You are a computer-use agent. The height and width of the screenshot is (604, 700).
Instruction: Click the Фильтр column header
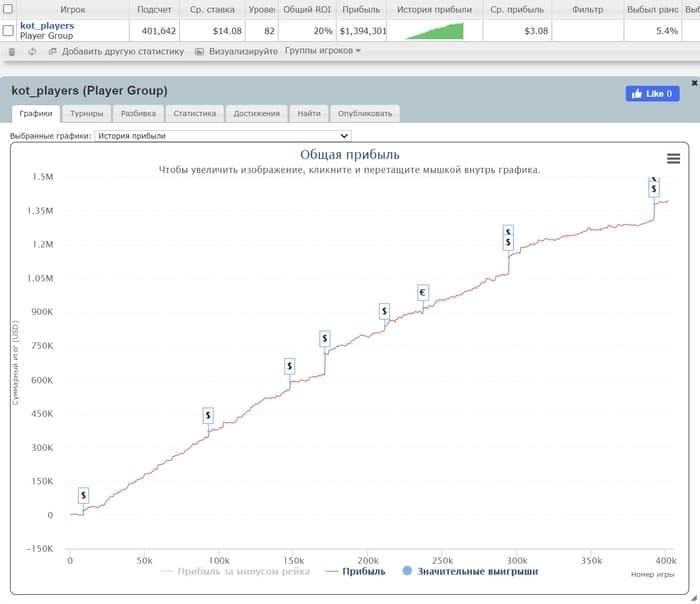[x=588, y=9]
